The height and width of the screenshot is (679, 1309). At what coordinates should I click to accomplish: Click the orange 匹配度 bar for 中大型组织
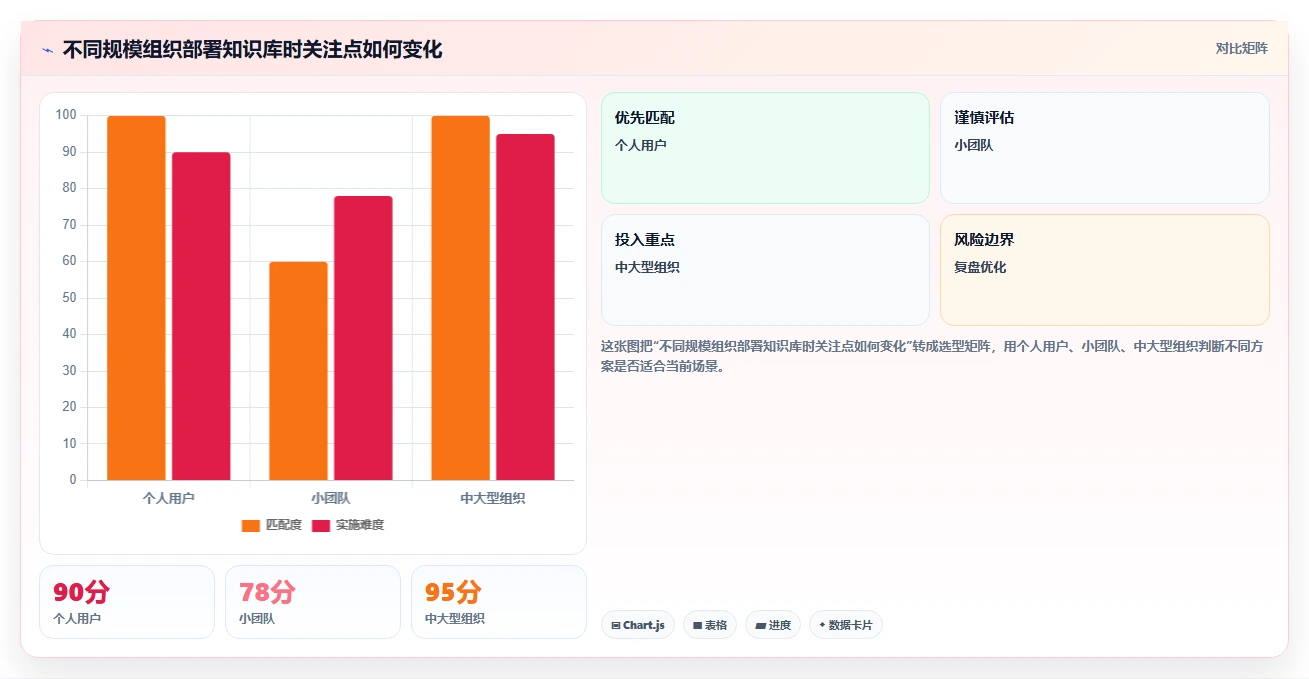[460, 298]
